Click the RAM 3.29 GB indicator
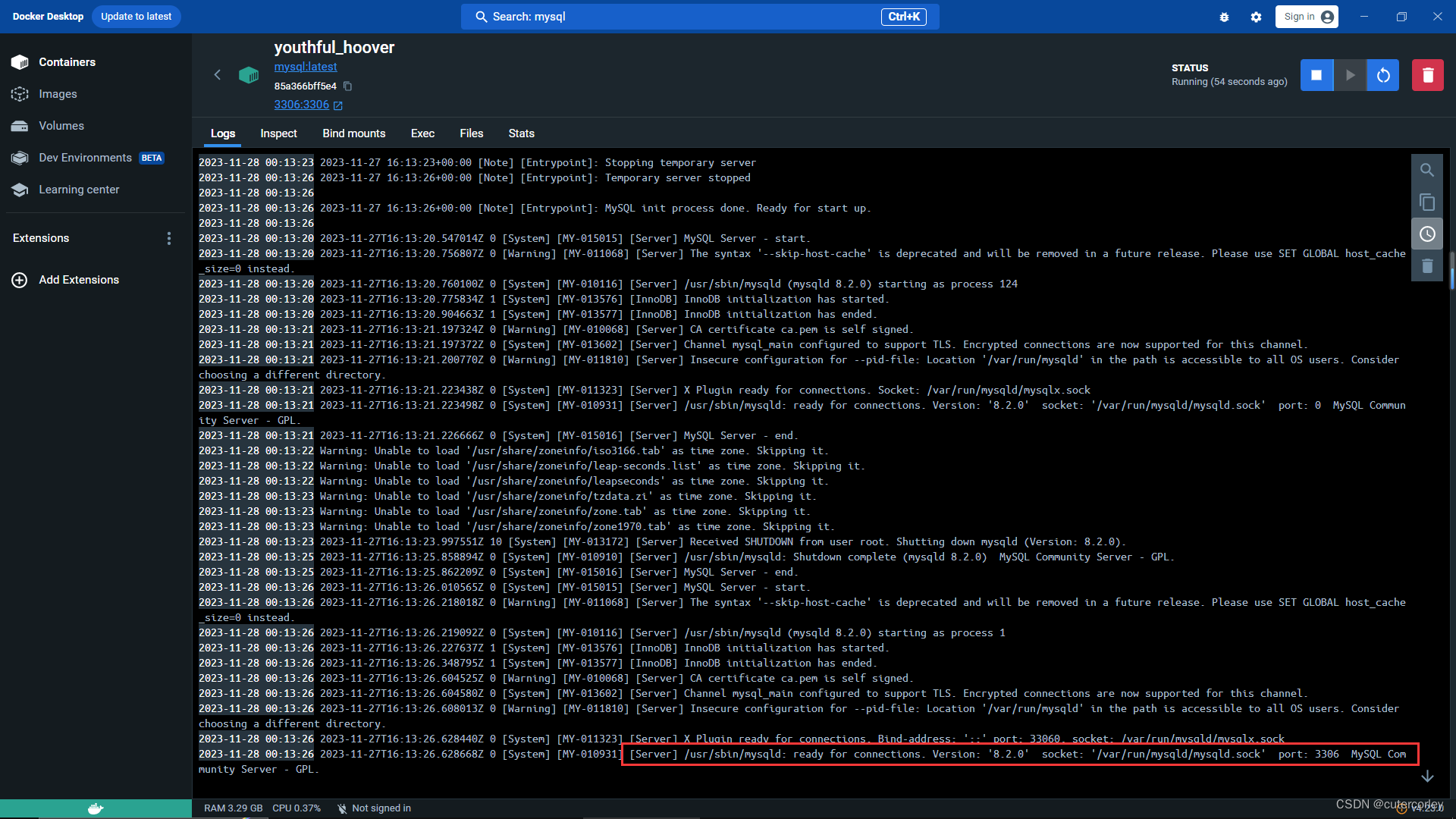 coord(234,808)
